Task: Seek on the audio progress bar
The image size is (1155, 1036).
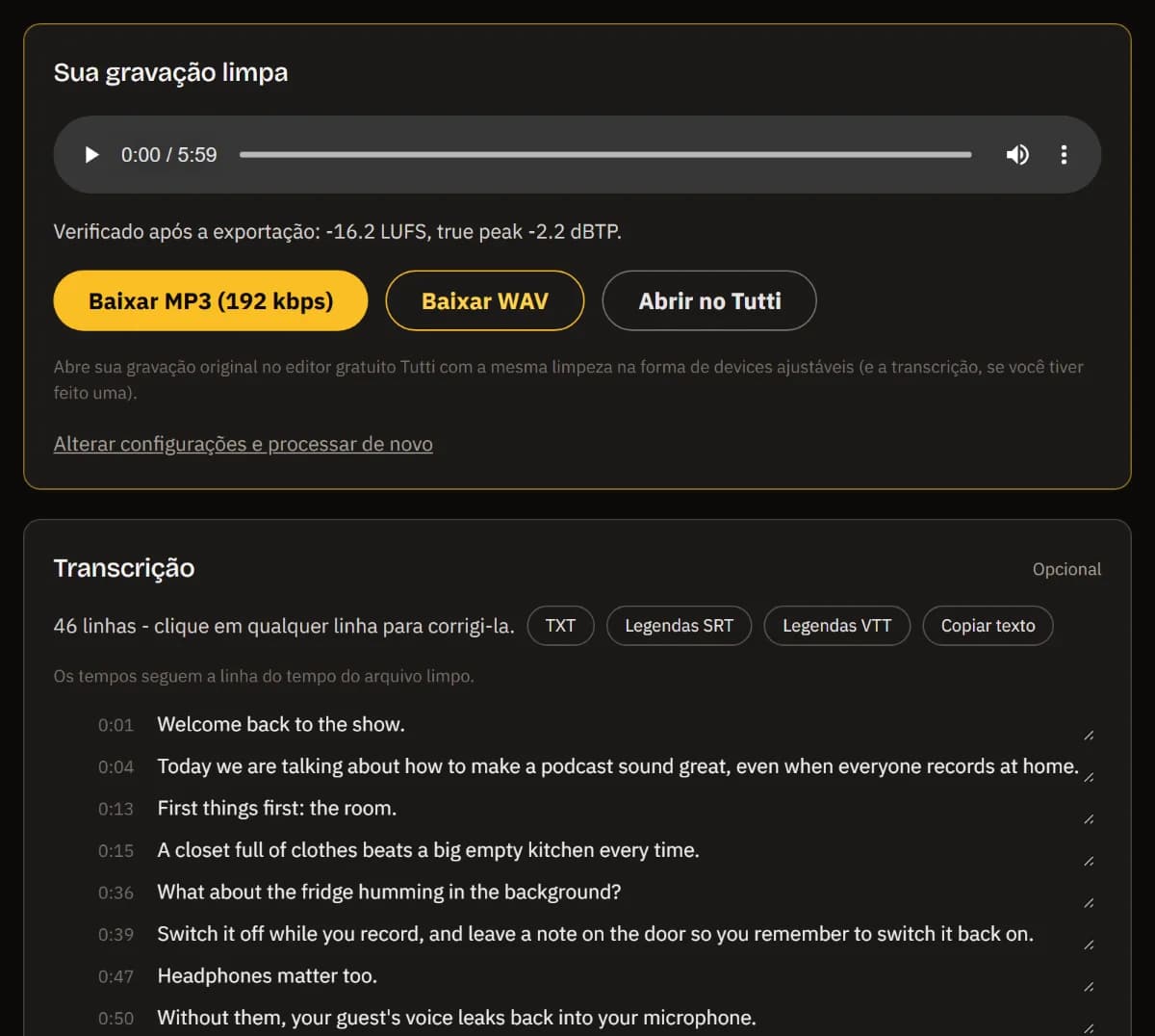Action: tap(605, 155)
